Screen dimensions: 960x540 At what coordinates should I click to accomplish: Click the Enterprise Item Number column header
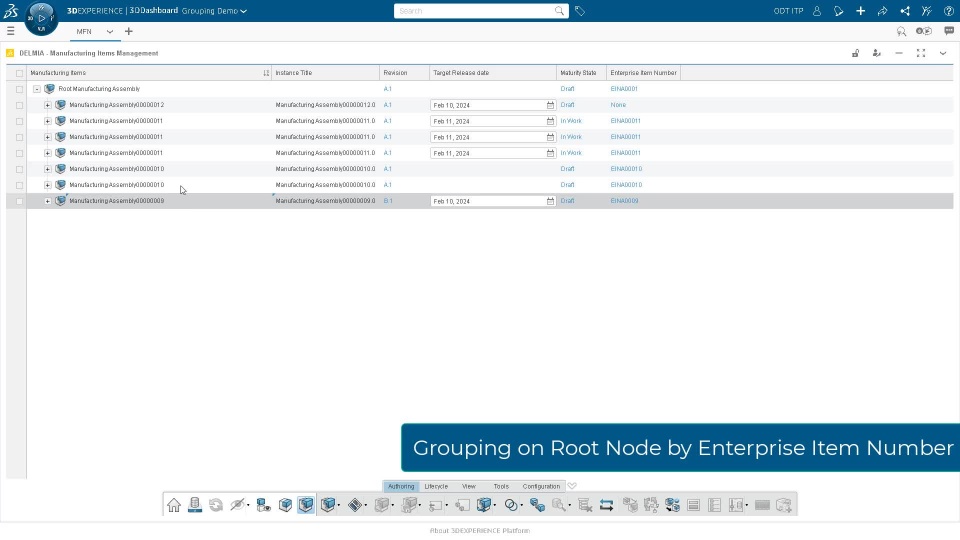(643, 73)
